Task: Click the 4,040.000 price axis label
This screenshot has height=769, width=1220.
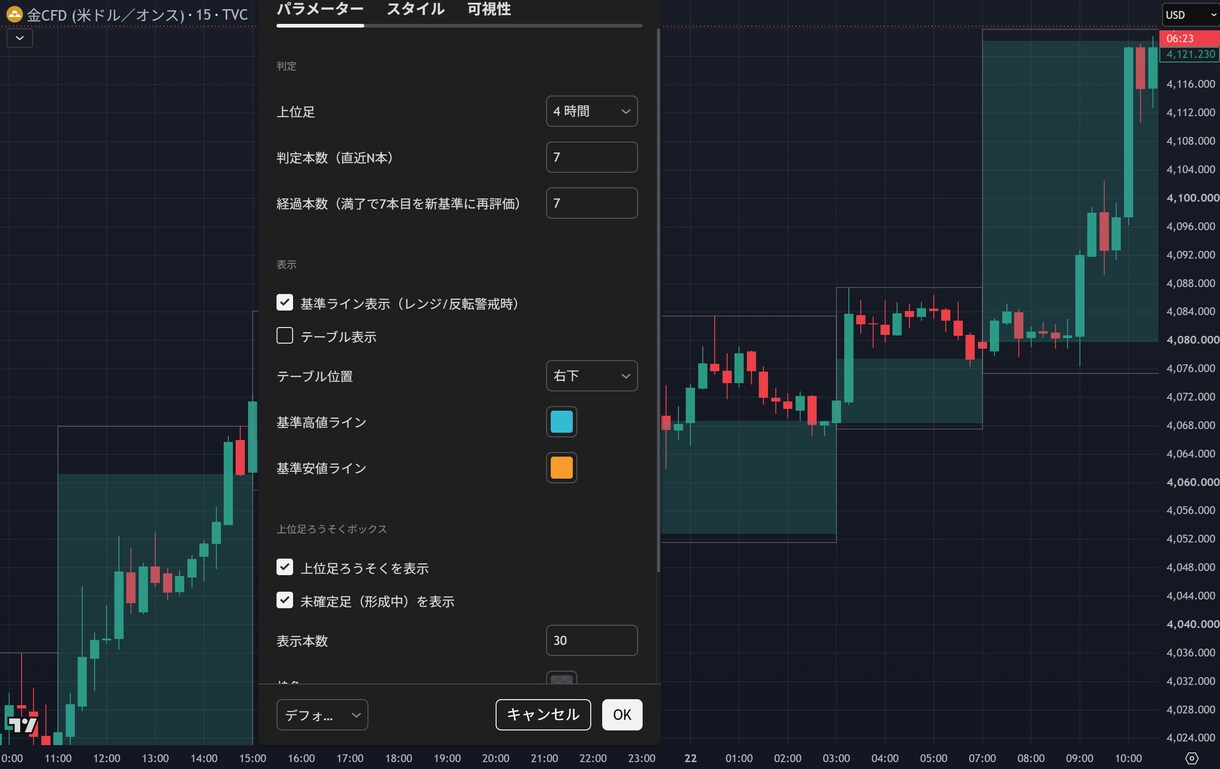Action: click(1192, 624)
